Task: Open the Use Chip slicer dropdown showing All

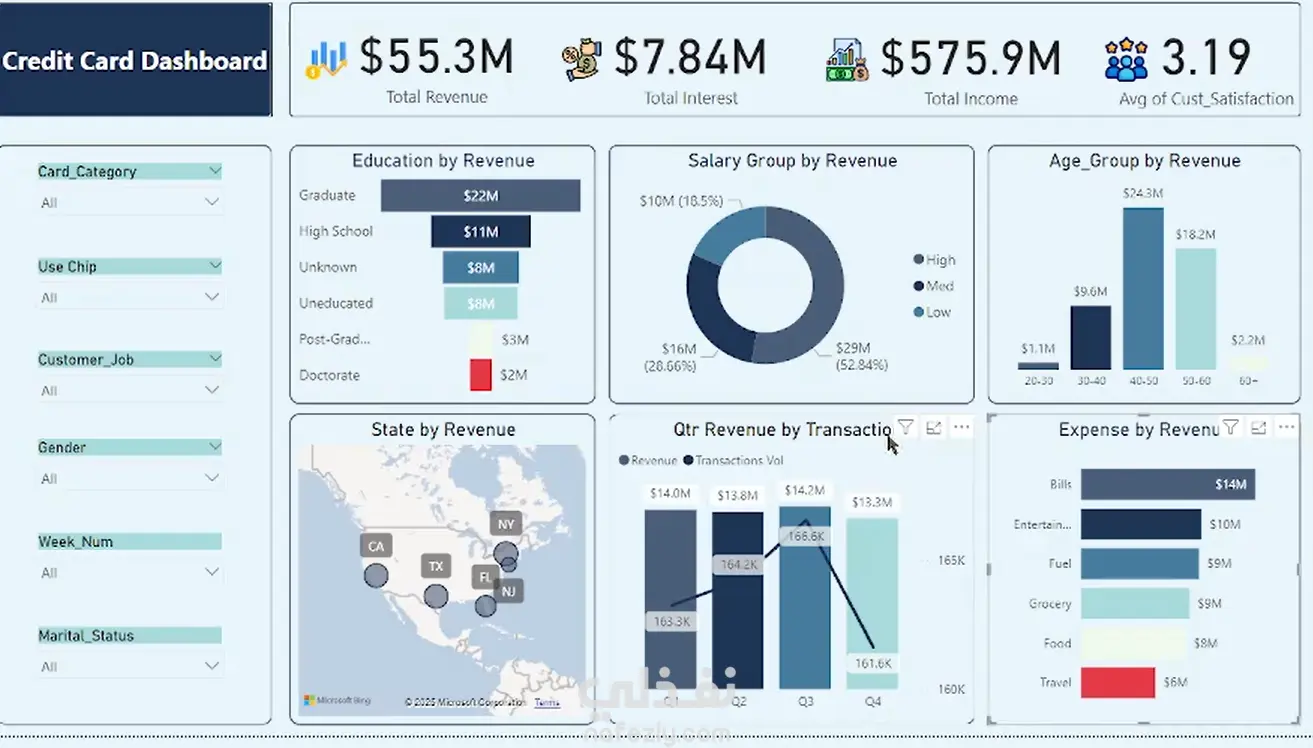Action: [129, 298]
